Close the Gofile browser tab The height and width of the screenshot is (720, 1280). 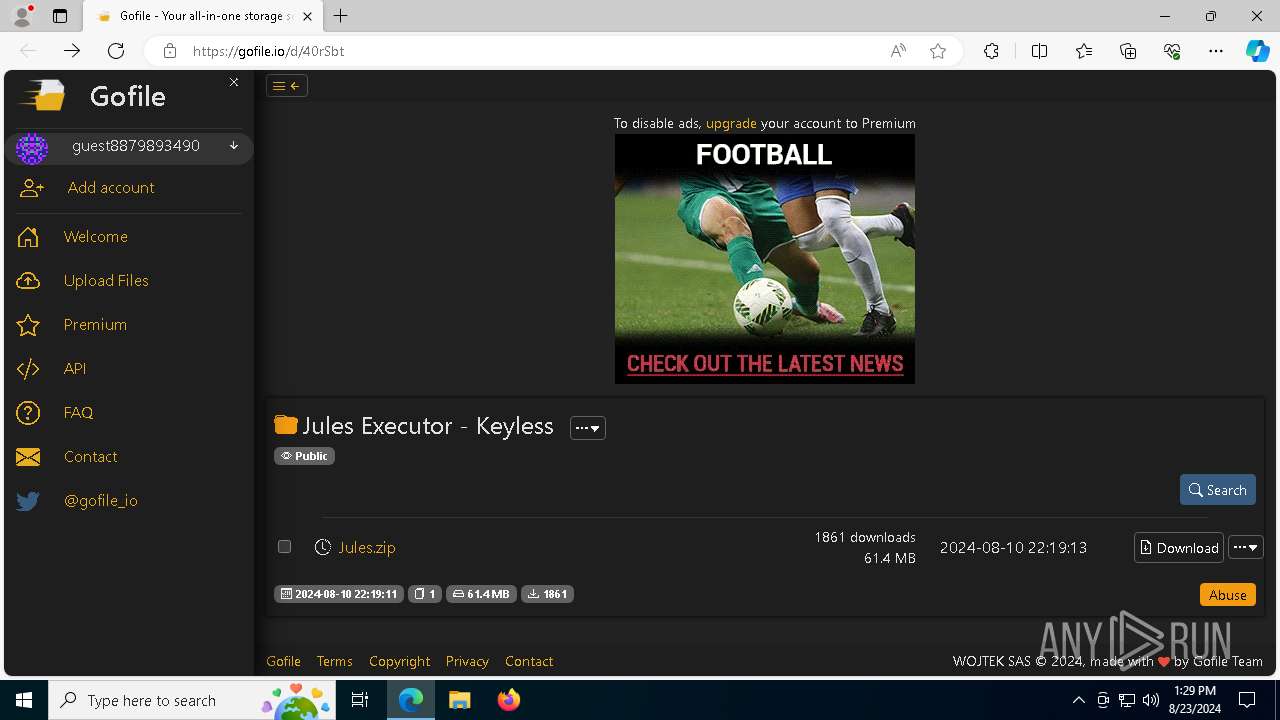tap(307, 16)
